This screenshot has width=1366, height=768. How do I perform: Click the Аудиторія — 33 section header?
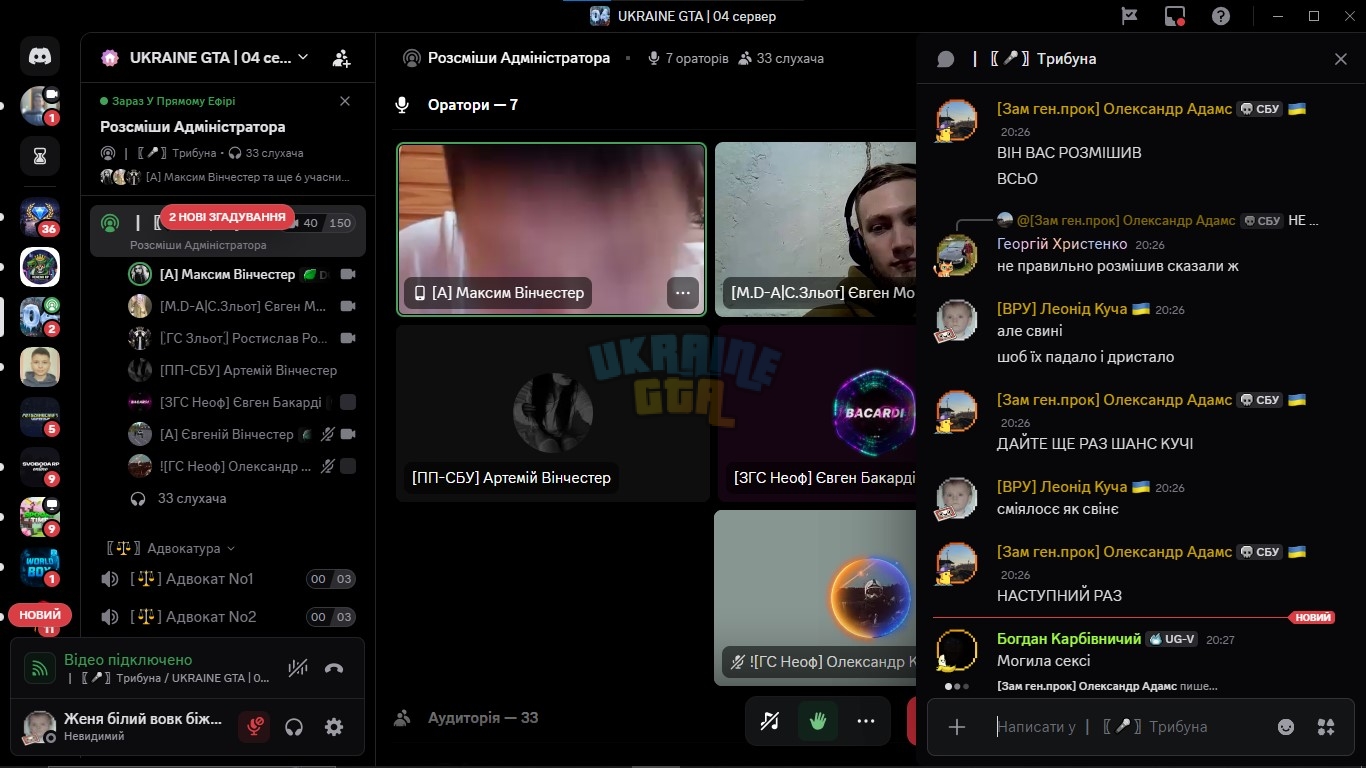(483, 718)
